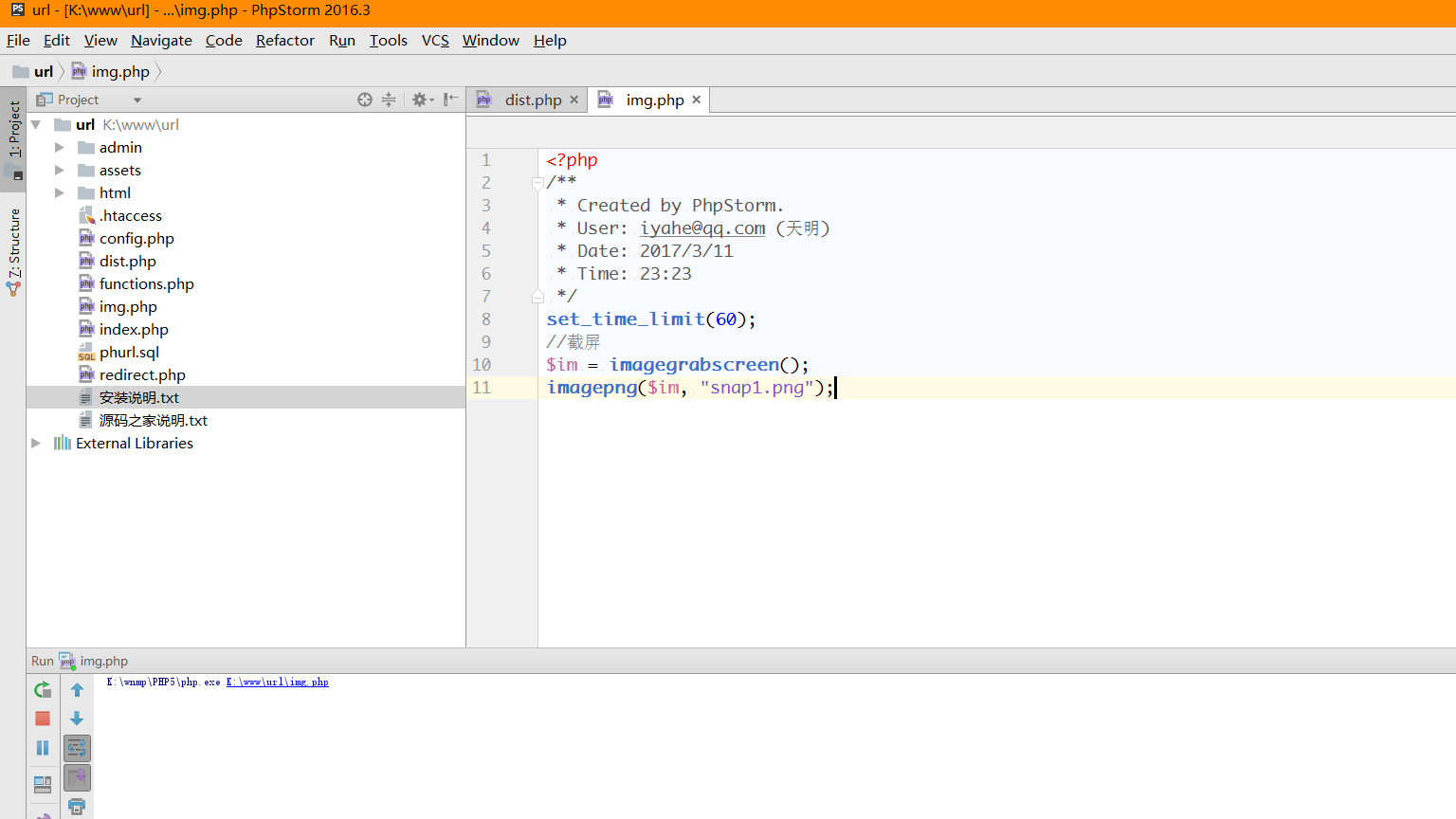Toggle the Z: Structure side tool window
This screenshot has width=1456, height=819.
(x=13, y=251)
